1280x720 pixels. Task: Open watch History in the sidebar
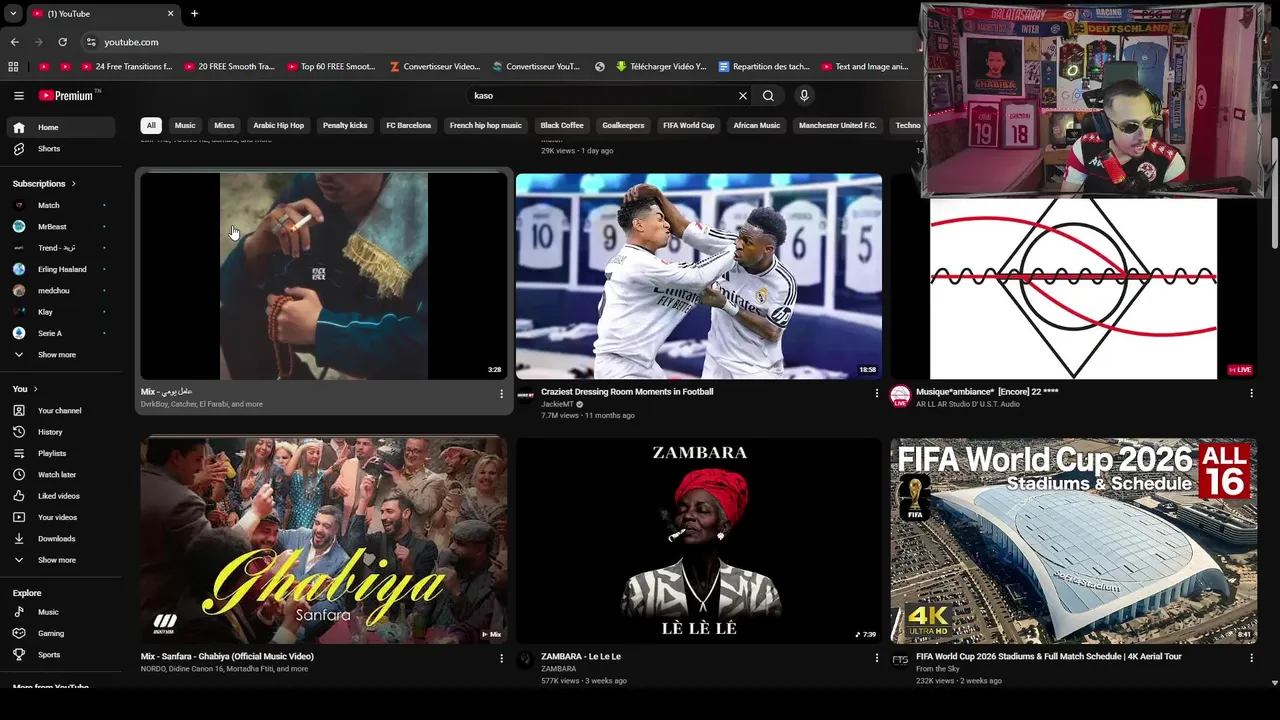pyautogui.click(x=60, y=432)
